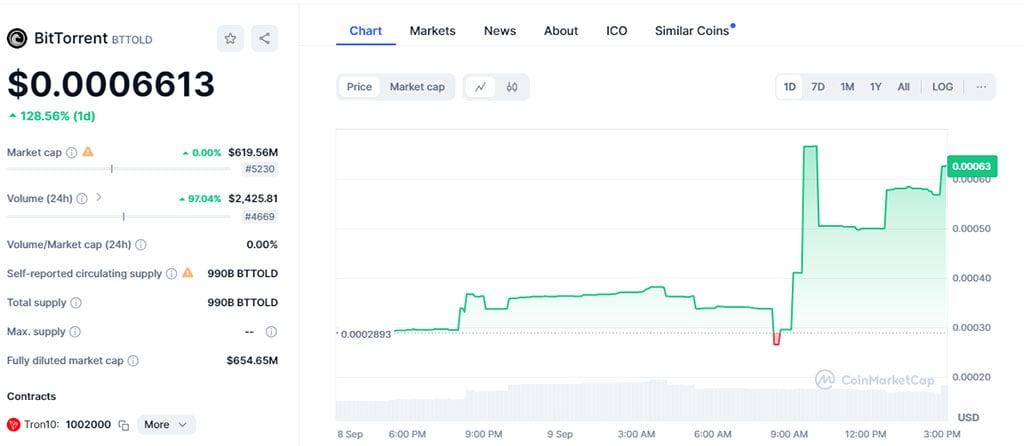The height and width of the screenshot is (446, 1024).
Task: Click the BitTorrent coin logo
Action: (17, 39)
